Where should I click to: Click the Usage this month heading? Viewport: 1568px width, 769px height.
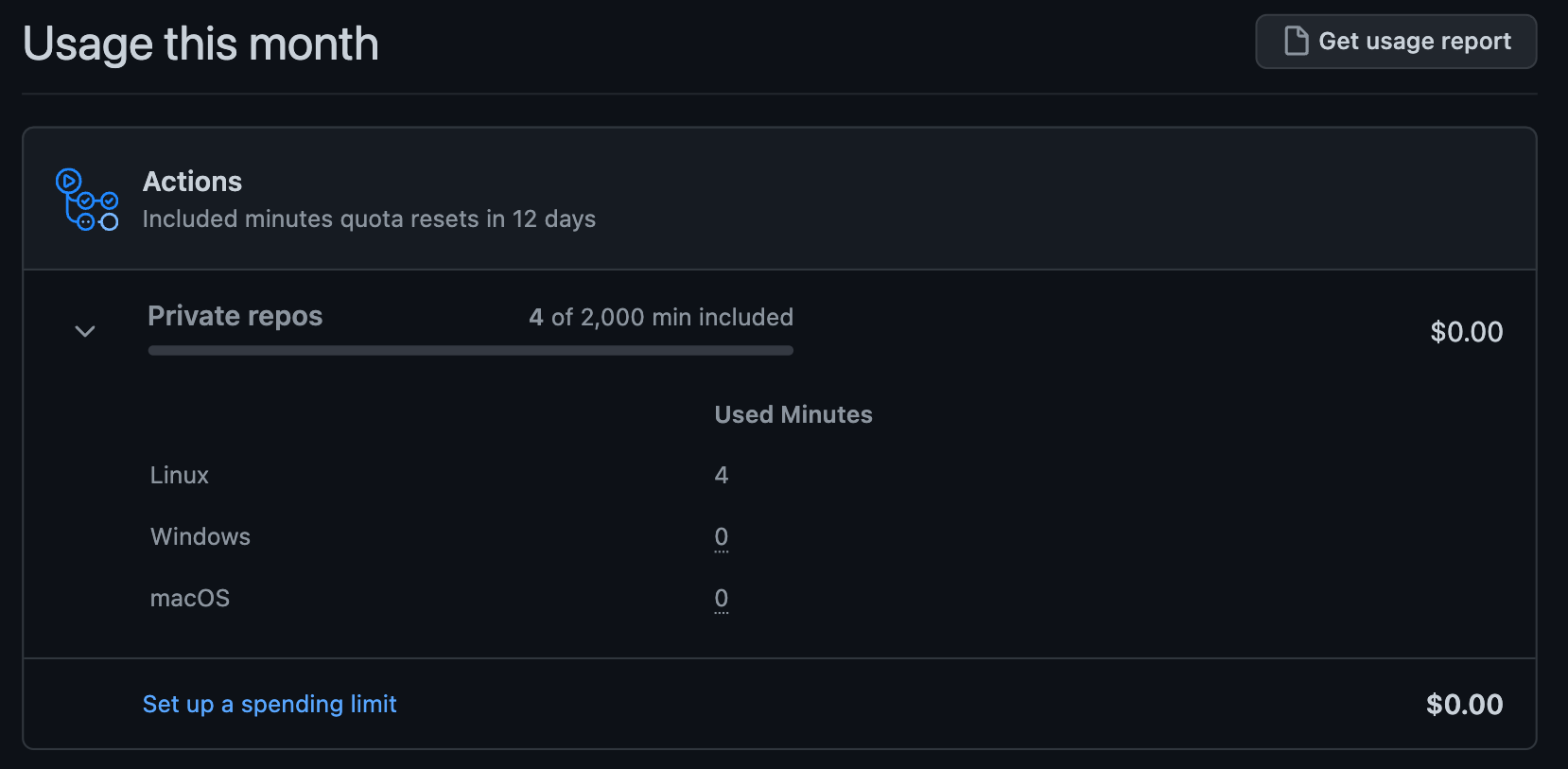[x=200, y=44]
